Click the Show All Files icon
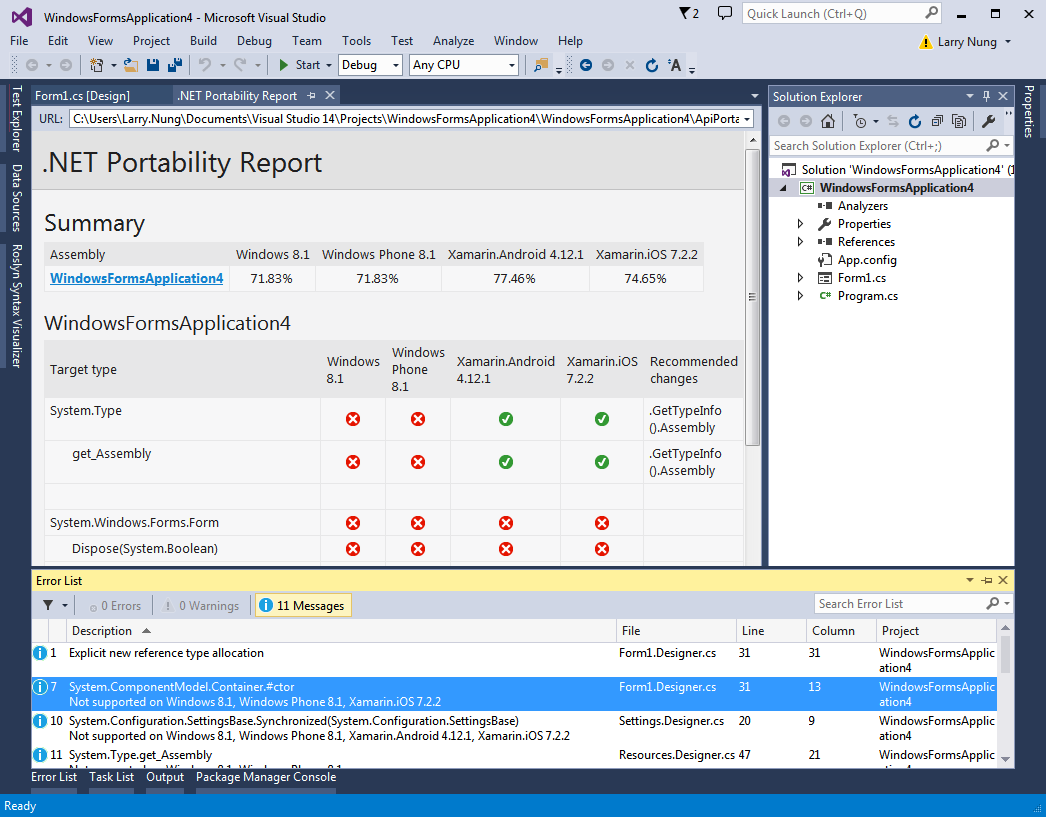This screenshot has width=1046, height=817. coord(959,121)
